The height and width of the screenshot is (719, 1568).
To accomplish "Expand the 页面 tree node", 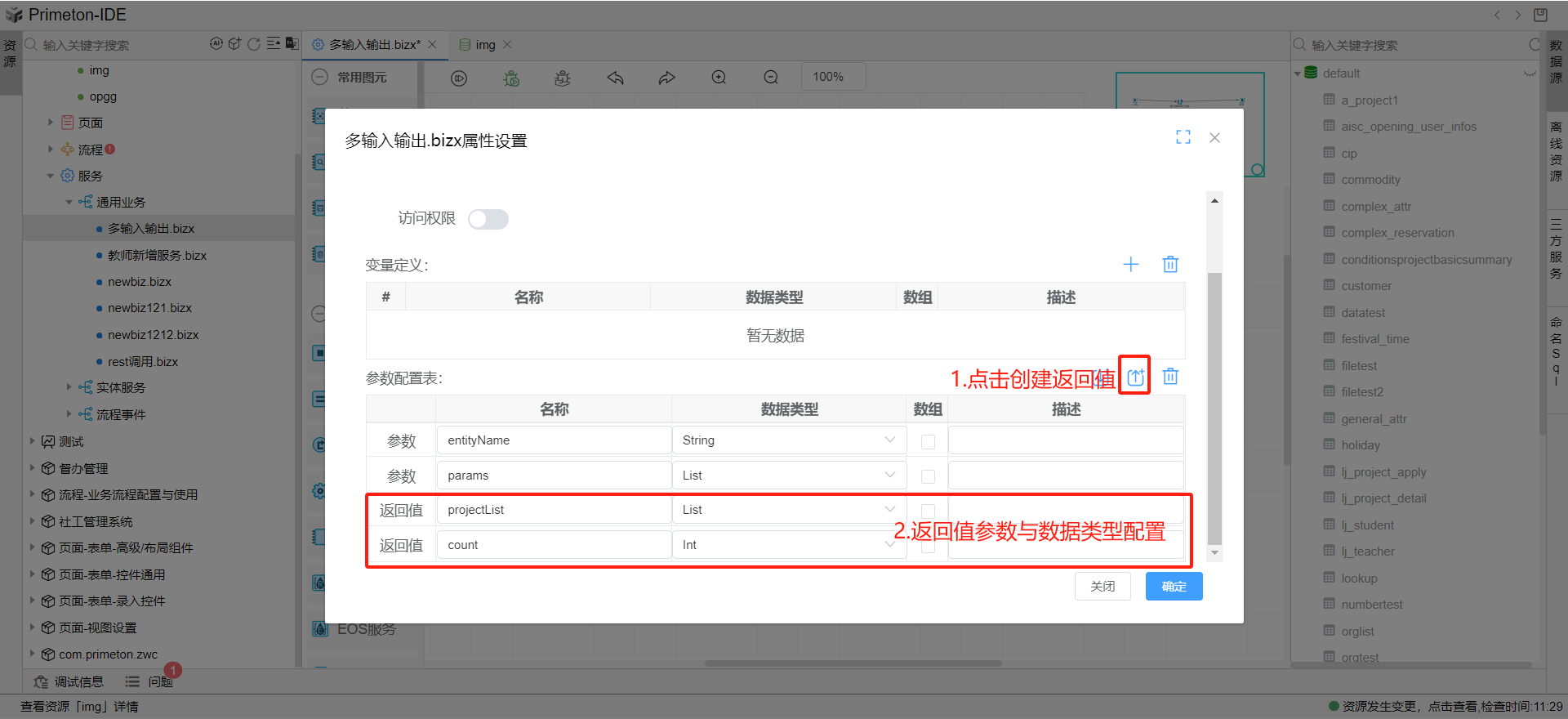I will tap(51, 123).
